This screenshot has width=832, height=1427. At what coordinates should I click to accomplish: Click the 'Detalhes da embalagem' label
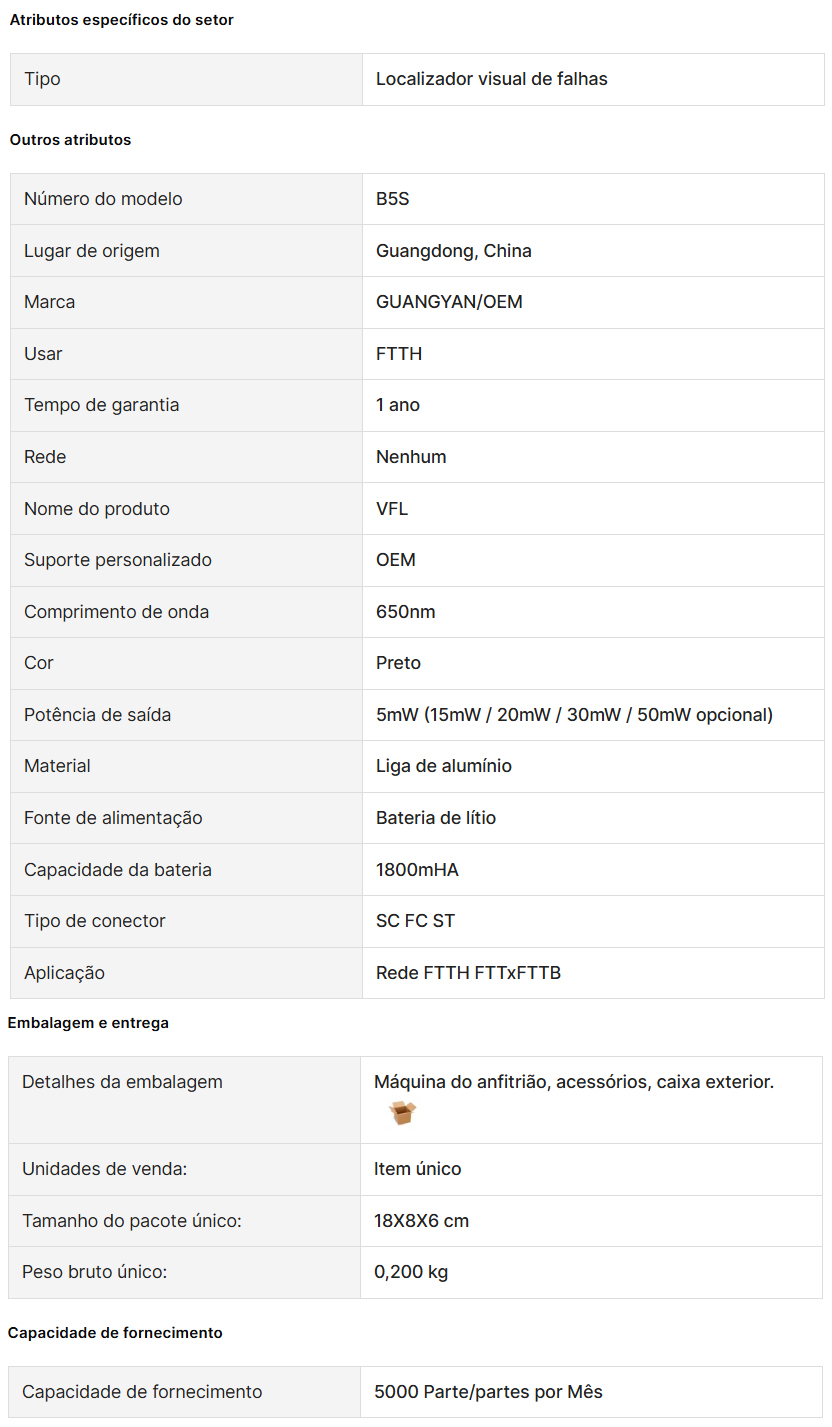pos(122,1082)
